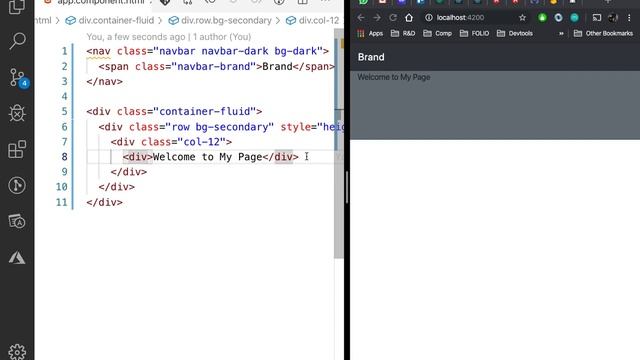
Task: Open the Azure view in activity bar
Action: click(17, 258)
